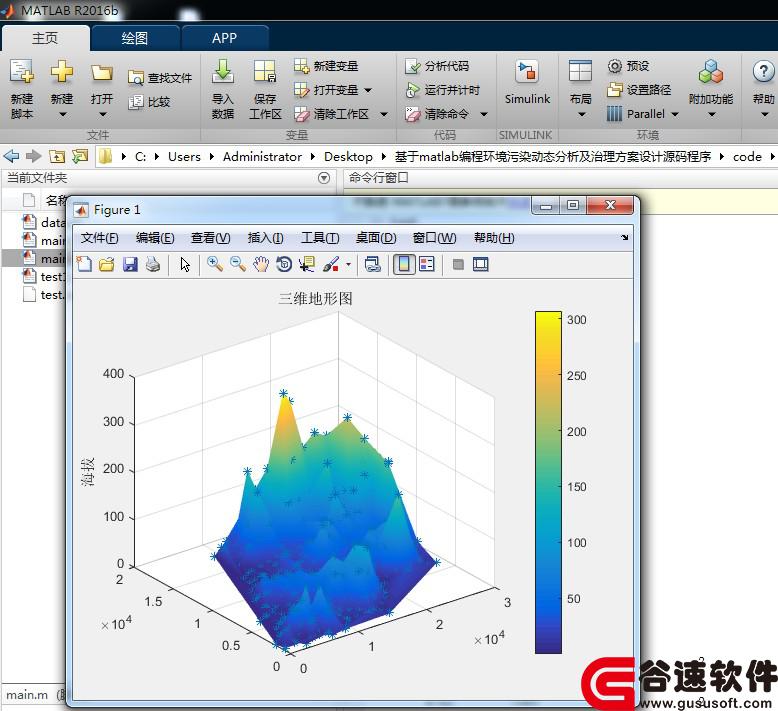Click 保存工作区 save workspace icon
Image resolution: width=778 pixels, height=711 pixels.
coord(265,71)
